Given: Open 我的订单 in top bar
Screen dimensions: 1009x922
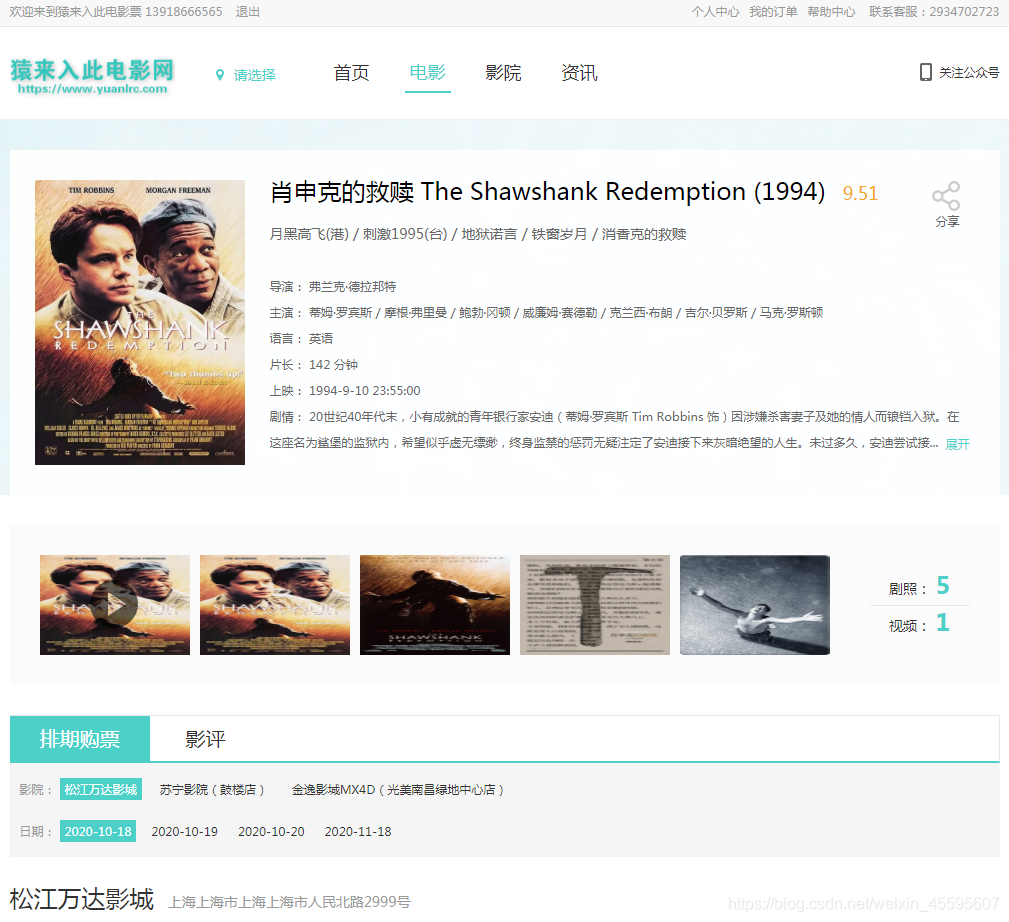Looking at the screenshot, I should pos(773,12).
